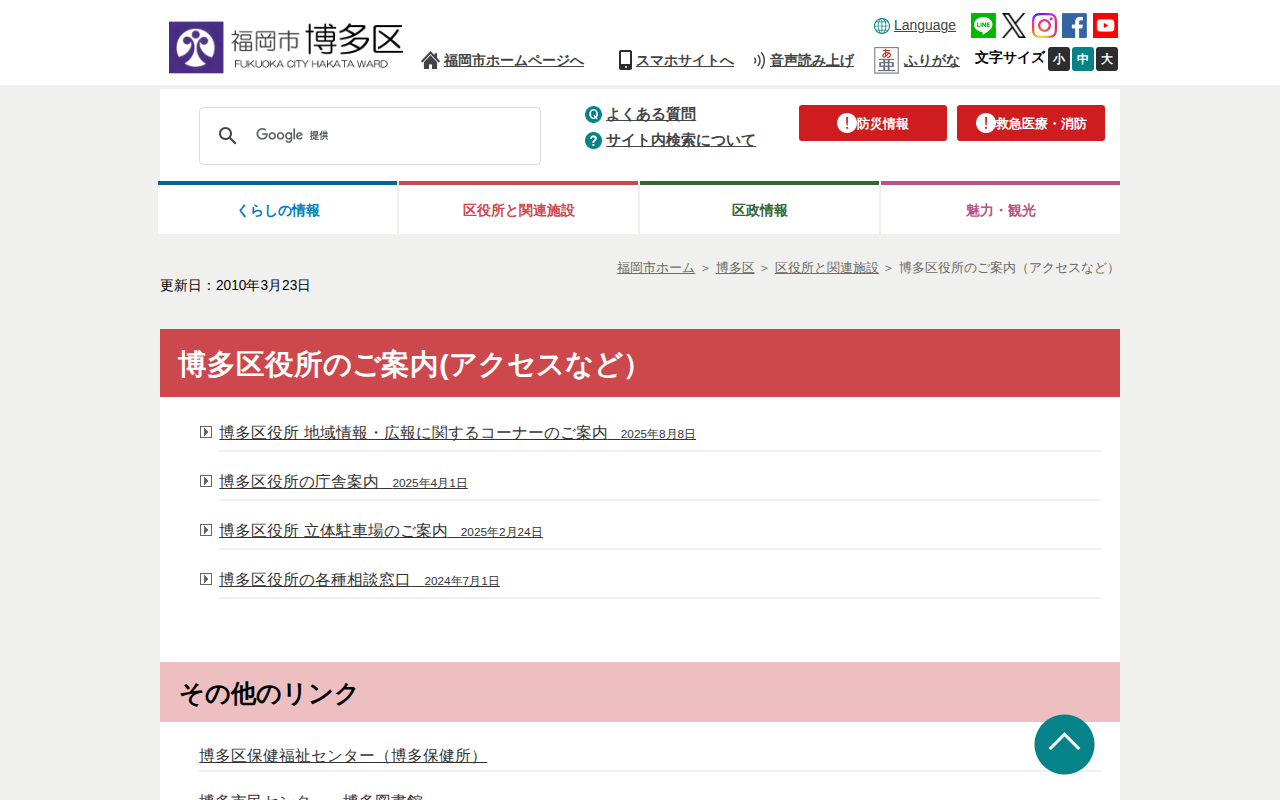The image size is (1280, 800).
Task: Click the search magnifier icon
Action: click(228, 135)
